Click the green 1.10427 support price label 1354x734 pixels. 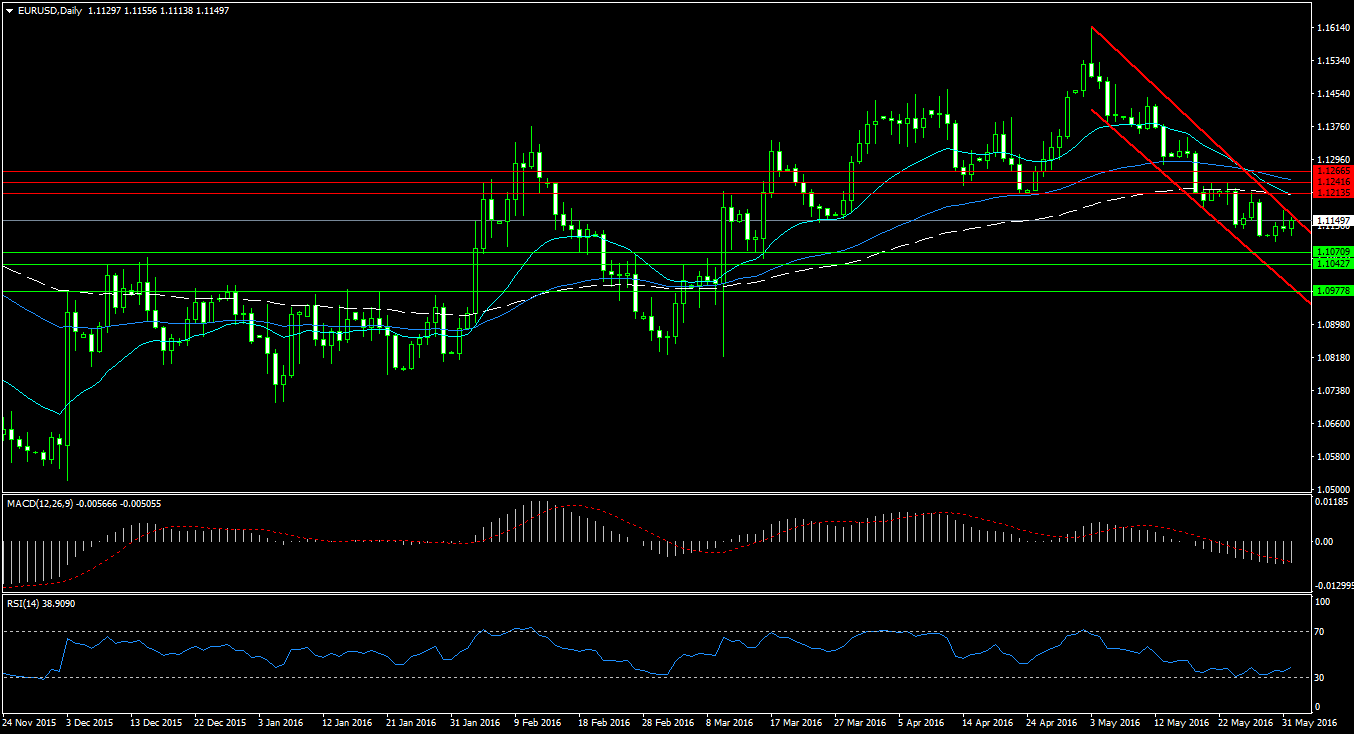click(1332, 263)
